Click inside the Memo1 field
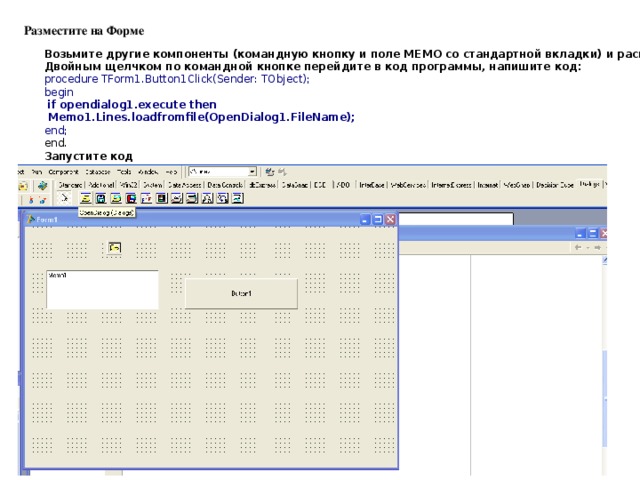The image size is (640, 480). coord(102,289)
